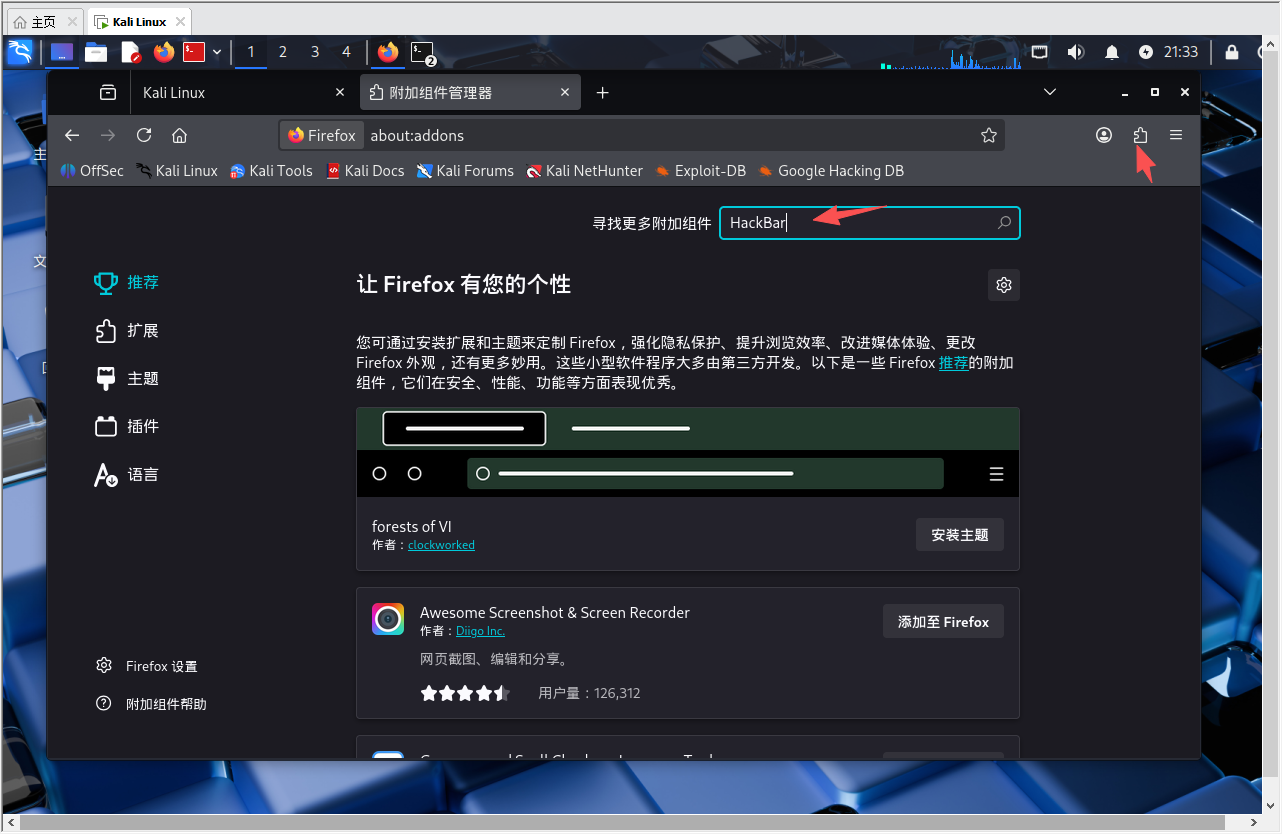Select the running Firefox taskbar window button
Viewport: 1282px width, 834px height.
388,52
